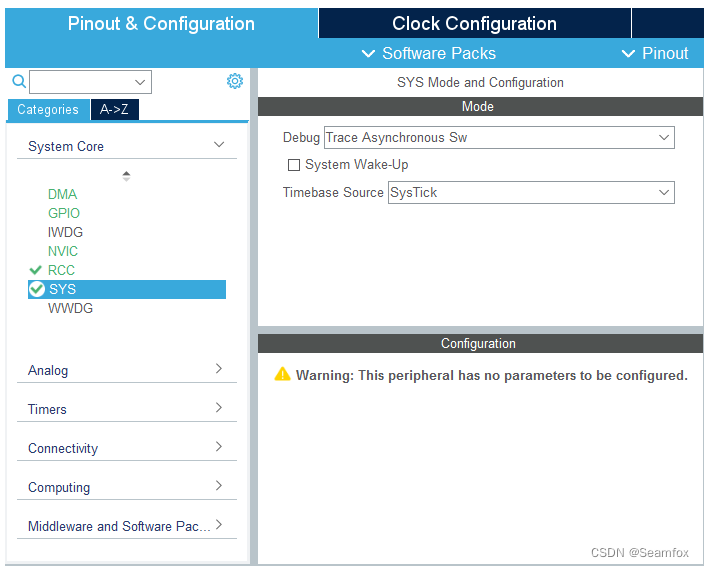
Task: Open the Pinout menu
Action: click(x=655, y=53)
